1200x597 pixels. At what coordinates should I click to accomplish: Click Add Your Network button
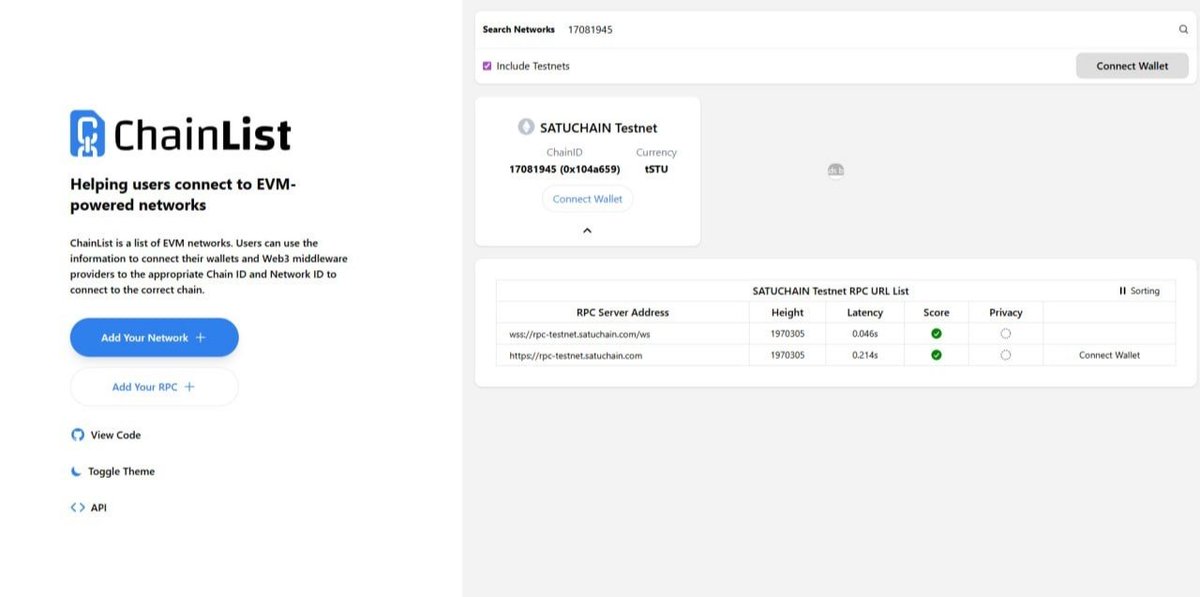[153, 337]
